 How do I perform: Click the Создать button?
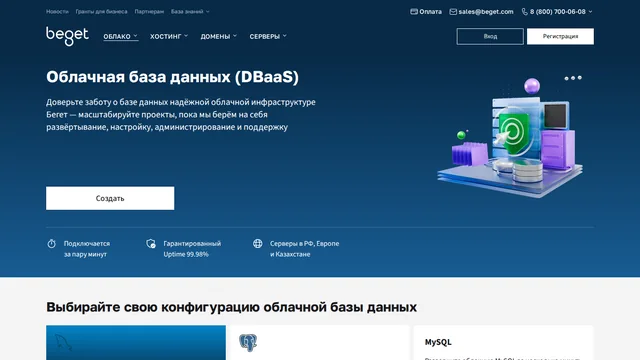(110, 198)
